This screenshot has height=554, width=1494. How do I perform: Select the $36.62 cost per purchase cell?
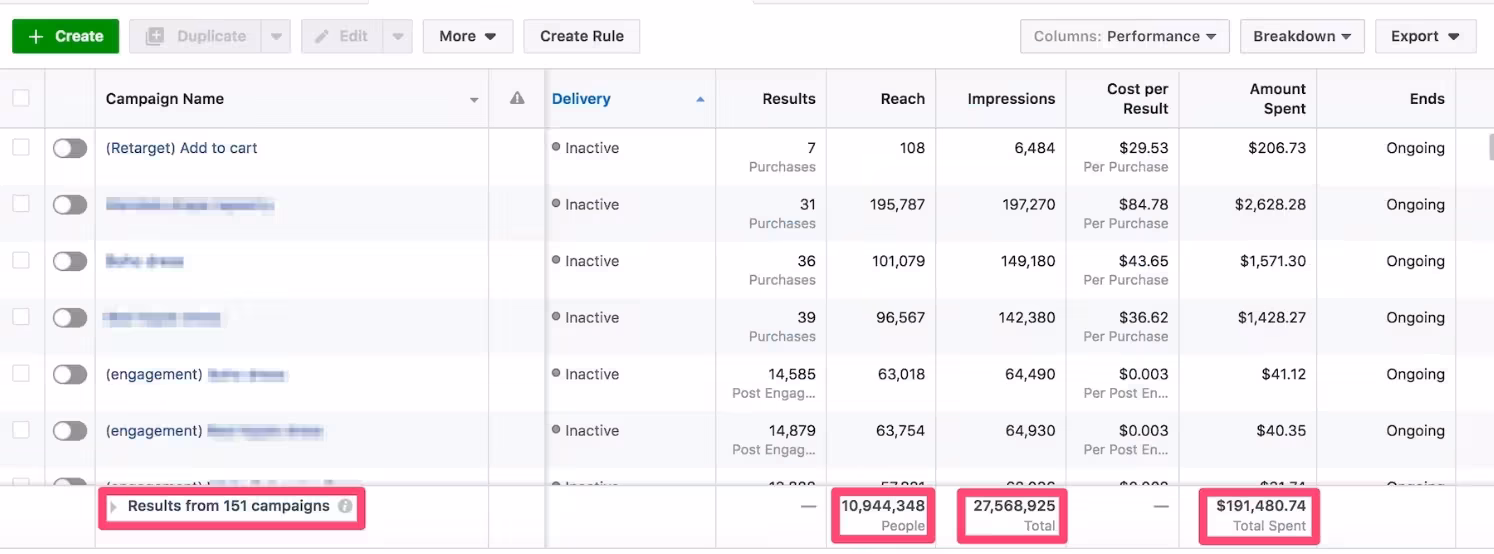pos(1144,318)
